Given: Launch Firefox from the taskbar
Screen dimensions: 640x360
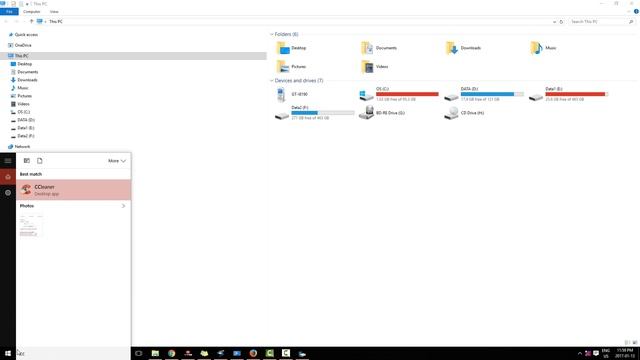Looking at the screenshot, I should [x=253, y=353].
